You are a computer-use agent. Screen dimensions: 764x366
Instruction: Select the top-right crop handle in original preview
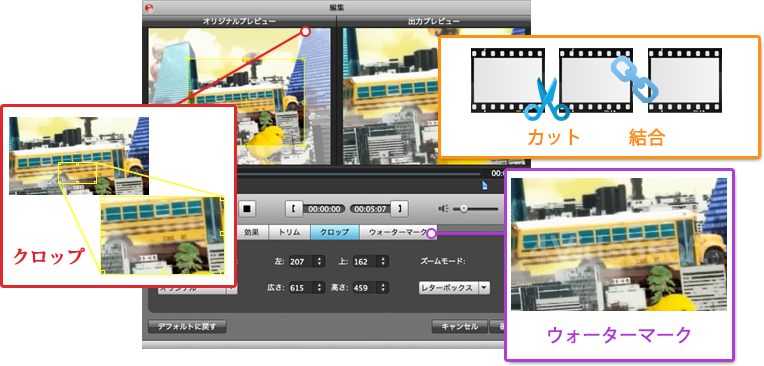[305, 59]
